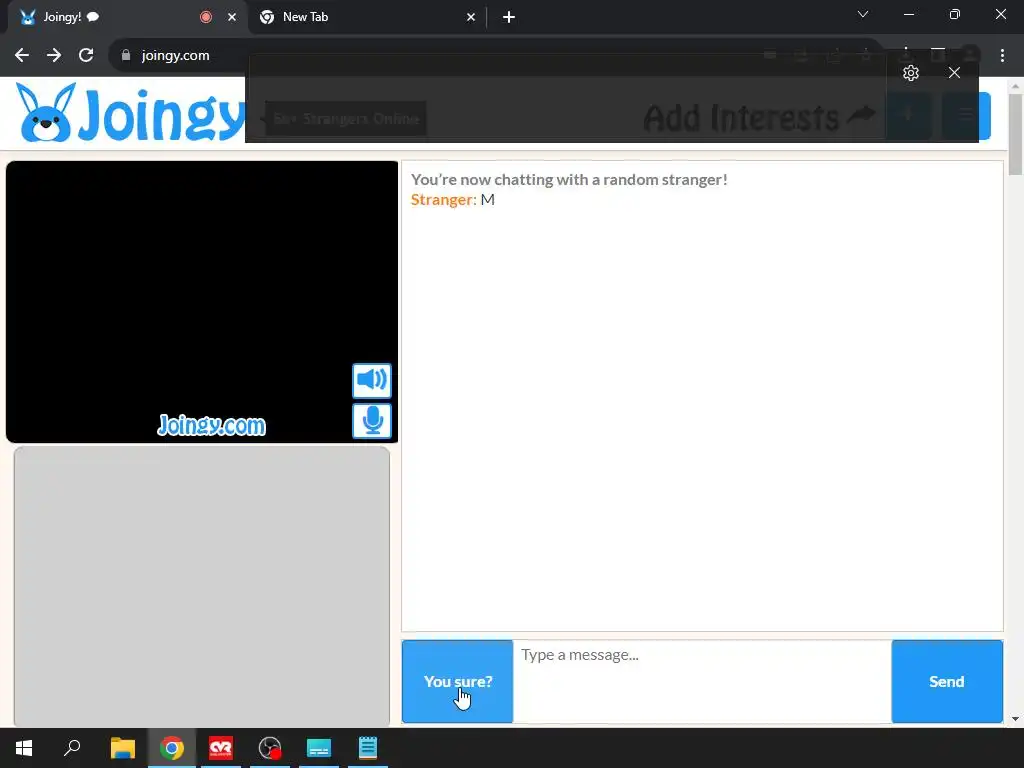Focus the "Type a message..." input
1024x768 pixels.
pyautogui.click(x=702, y=681)
